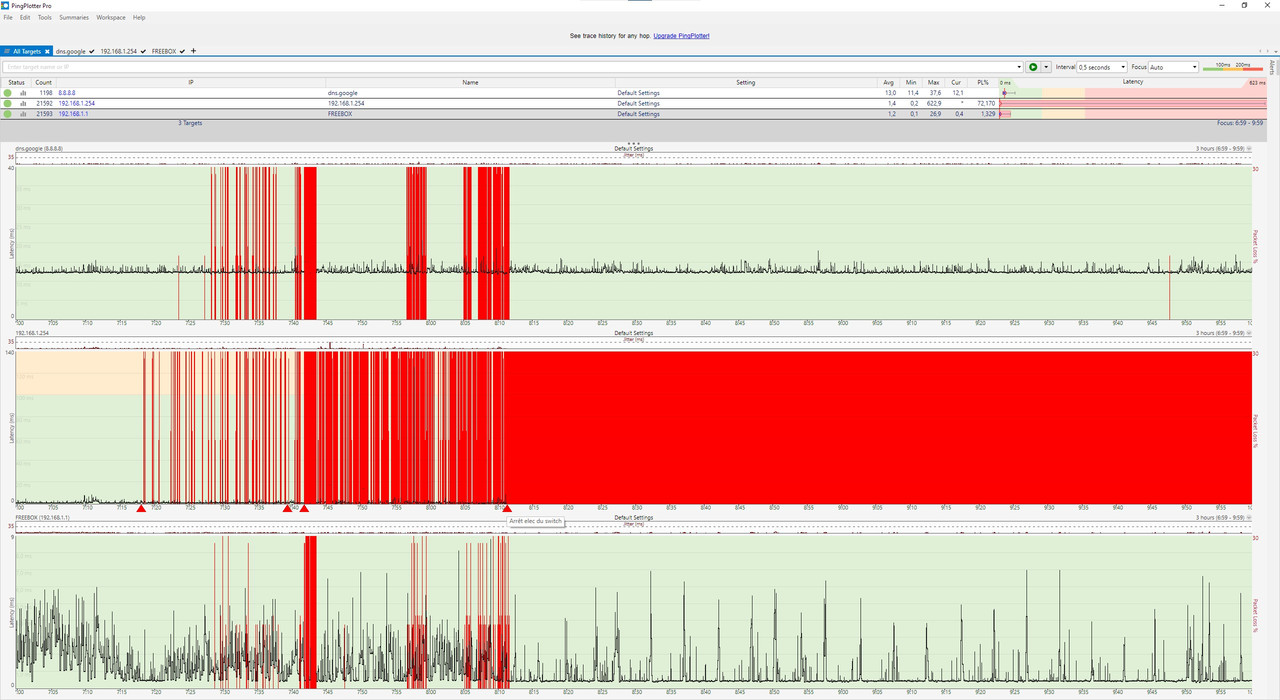
Task: Select the 8.8.8.8 IP cell
Action: point(66,93)
